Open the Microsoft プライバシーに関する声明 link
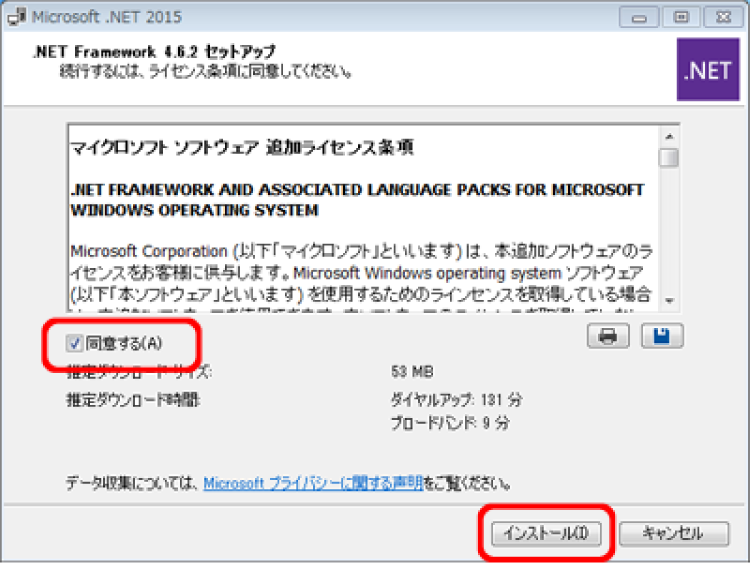The image size is (750, 563). coord(313,483)
